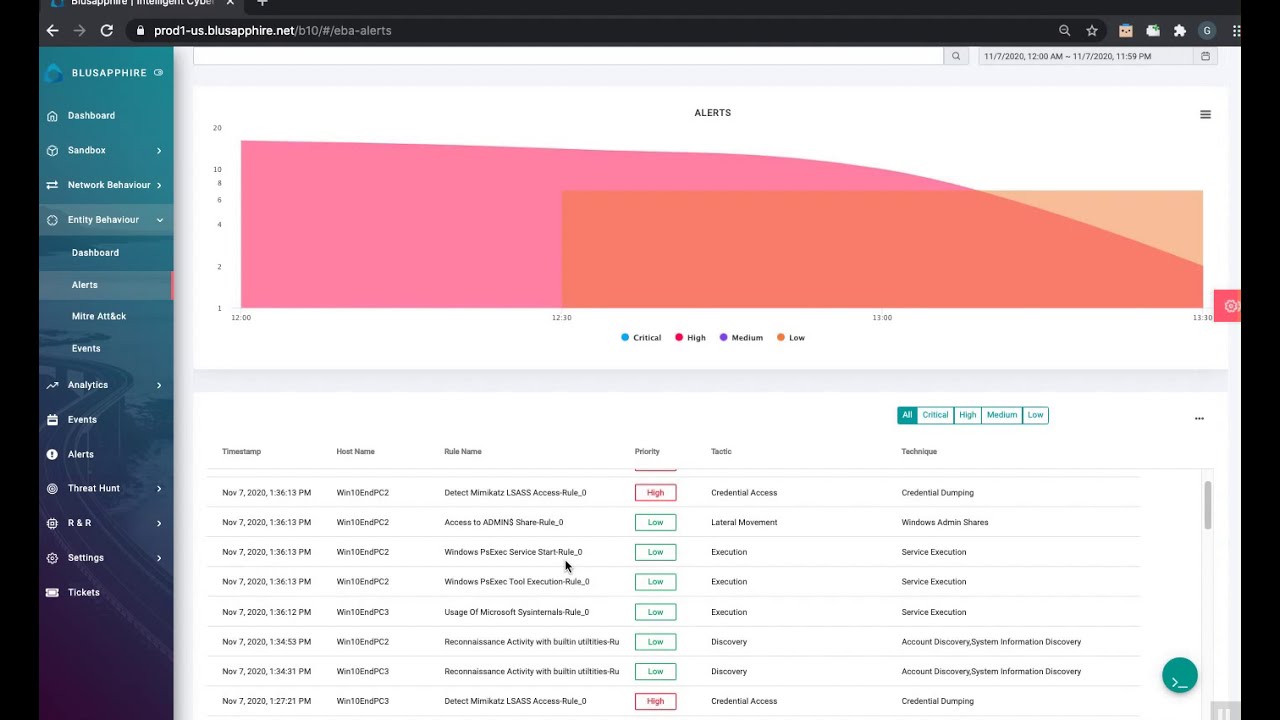Click the R & R icon
This screenshot has height=720, width=1280.
(52, 523)
